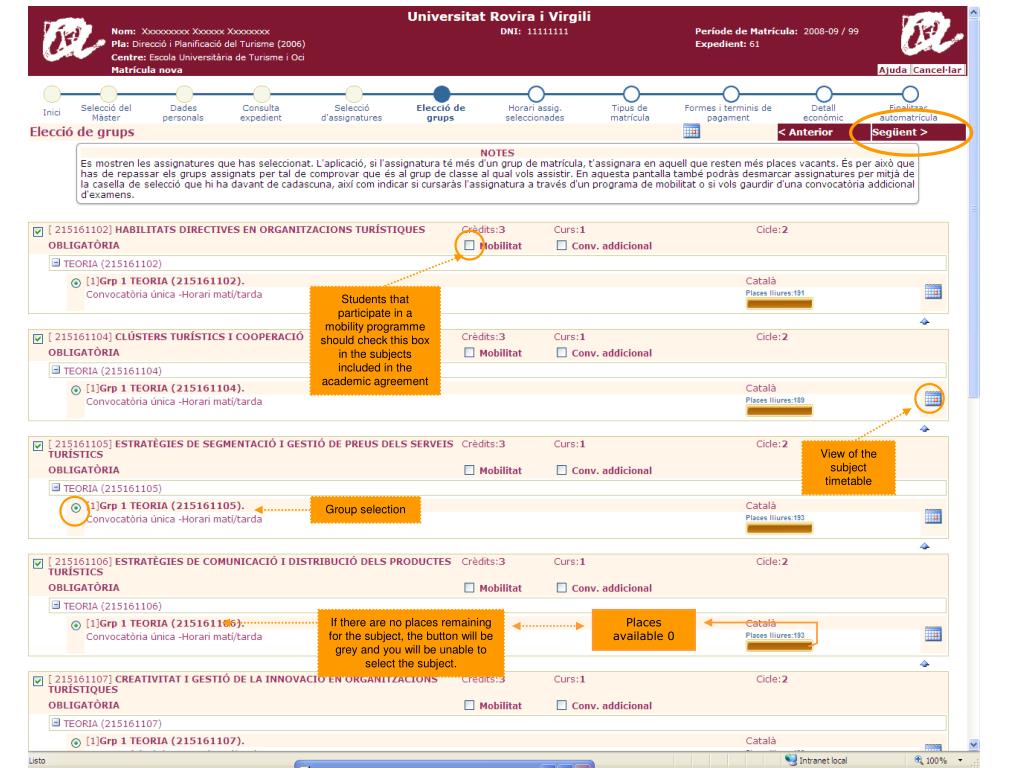Click vertical scrollbar thumb
The width and height of the screenshot is (1024, 768).
(974, 208)
